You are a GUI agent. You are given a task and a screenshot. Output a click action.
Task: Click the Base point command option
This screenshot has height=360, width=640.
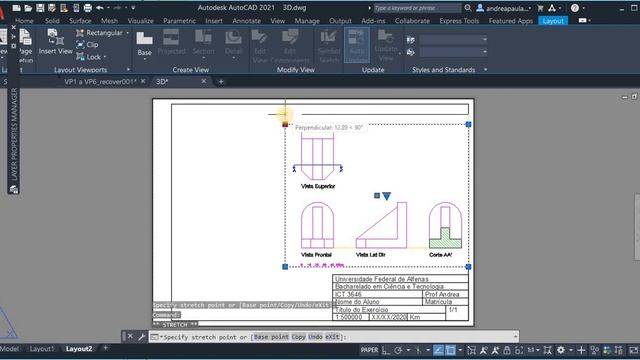coord(271,337)
